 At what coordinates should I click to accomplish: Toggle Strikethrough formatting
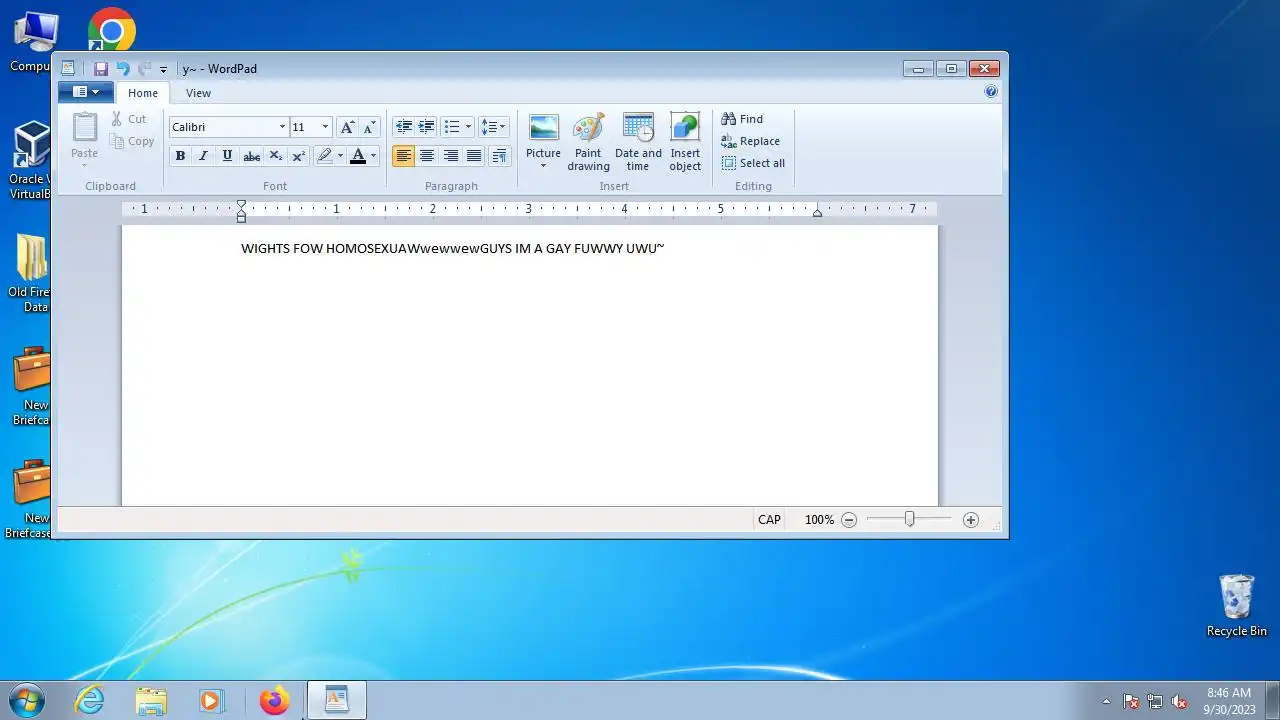click(x=251, y=156)
